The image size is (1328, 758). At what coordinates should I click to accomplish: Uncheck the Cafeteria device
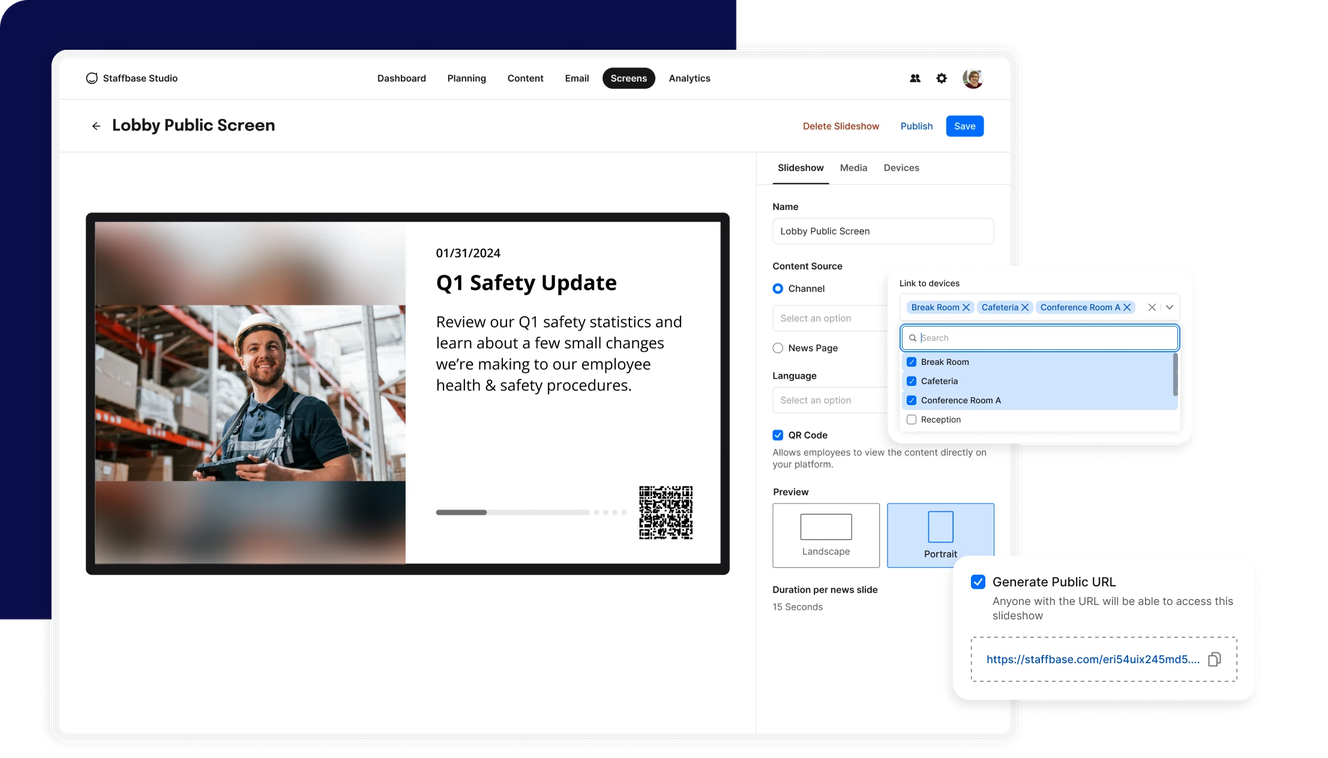point(911,381)
